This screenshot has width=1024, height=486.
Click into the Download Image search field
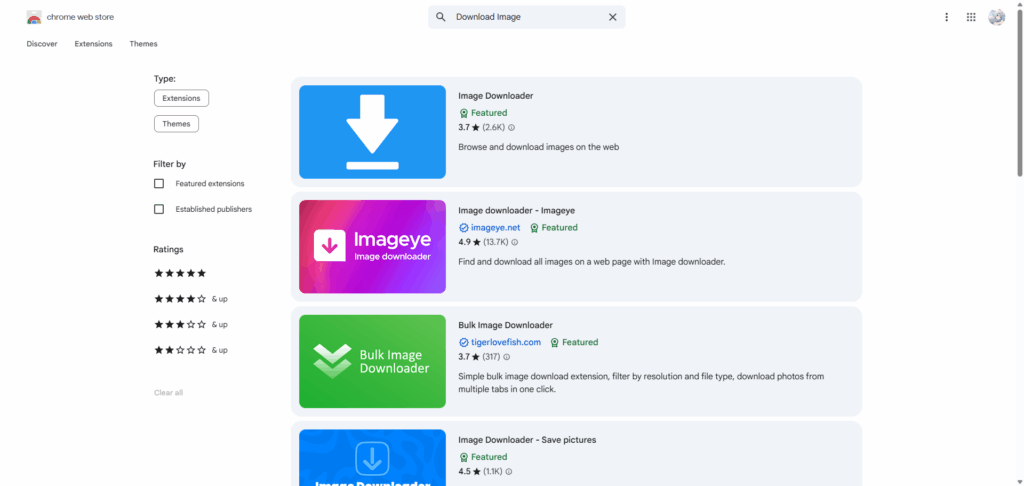(x=529, y=17)
